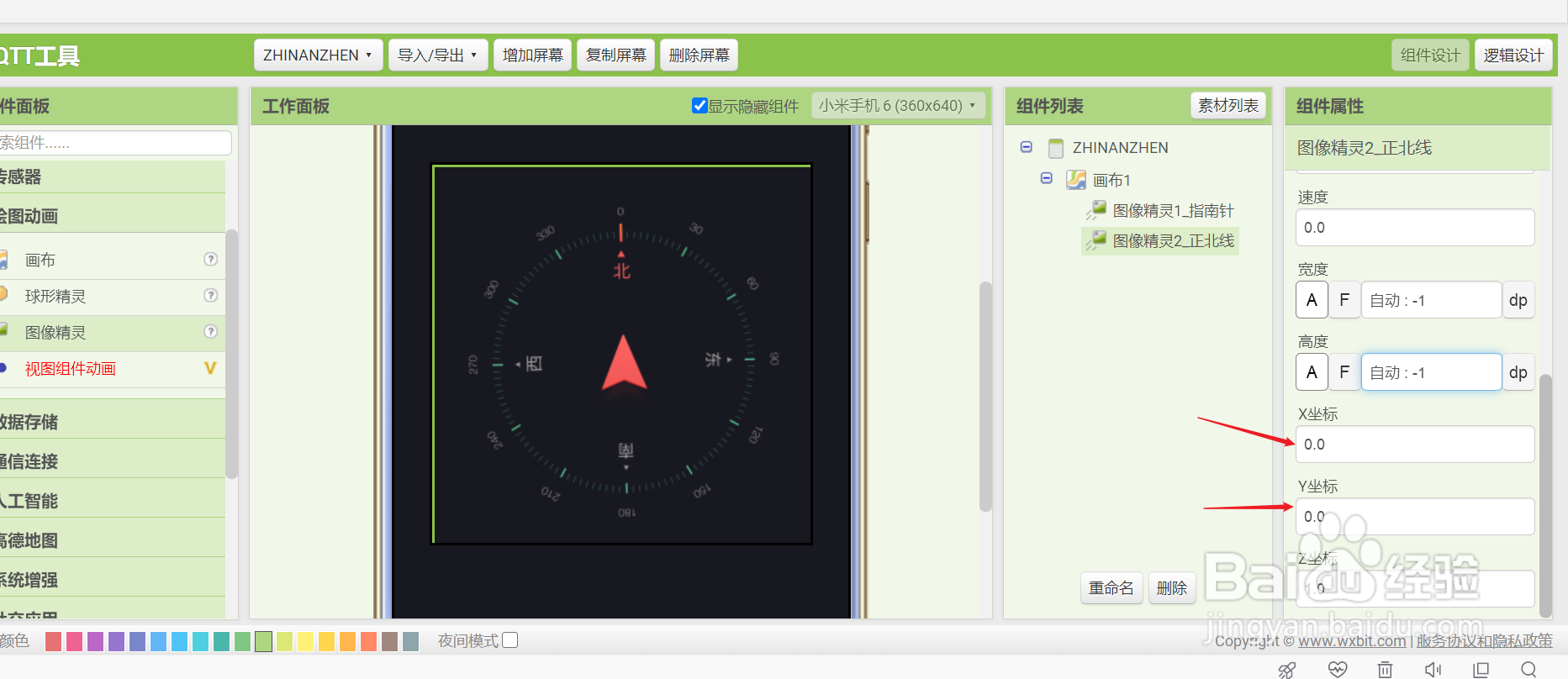The width and height of the screenshot is (1568, 679).
Task: Collapse 视图组件动画 section via V arrow
Action: [210, 368]
